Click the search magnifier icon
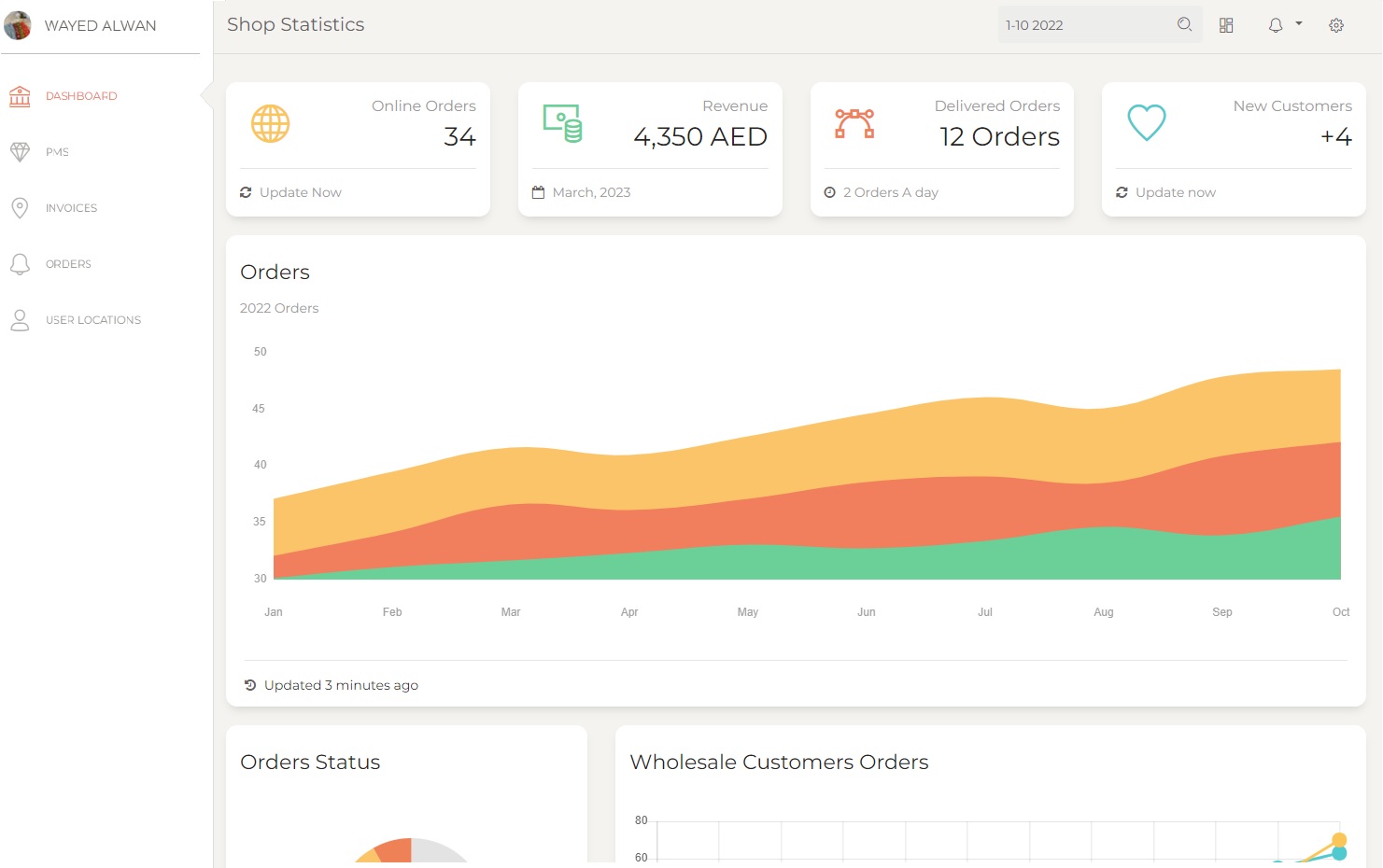This screenshot has width=1383, height=868. point(1184,25)
